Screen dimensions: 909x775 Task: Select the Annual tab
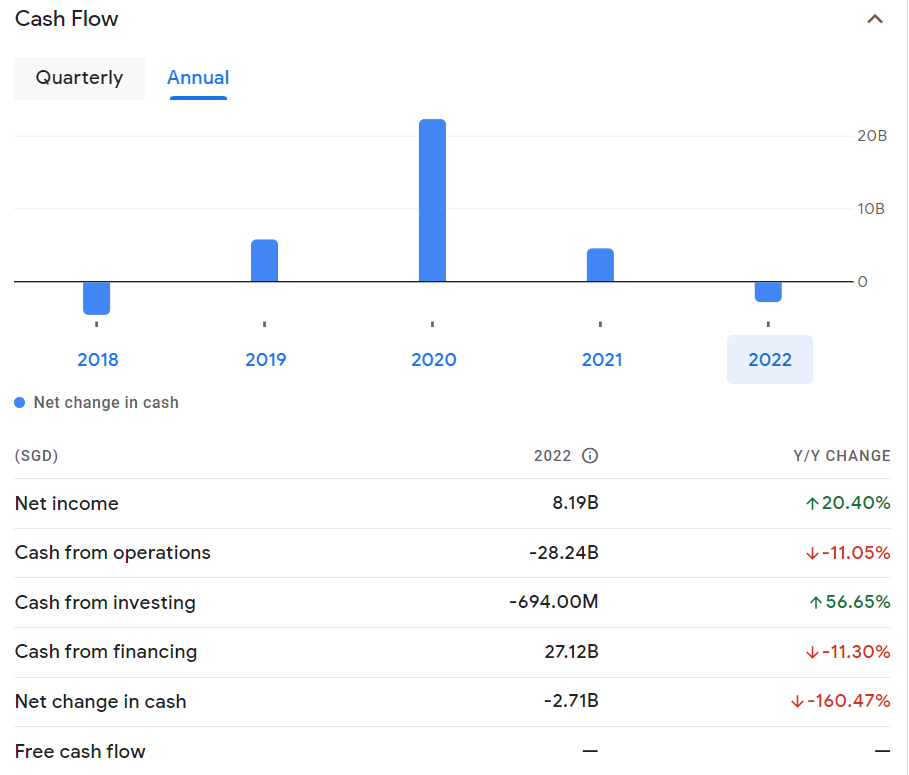[198, 78]
